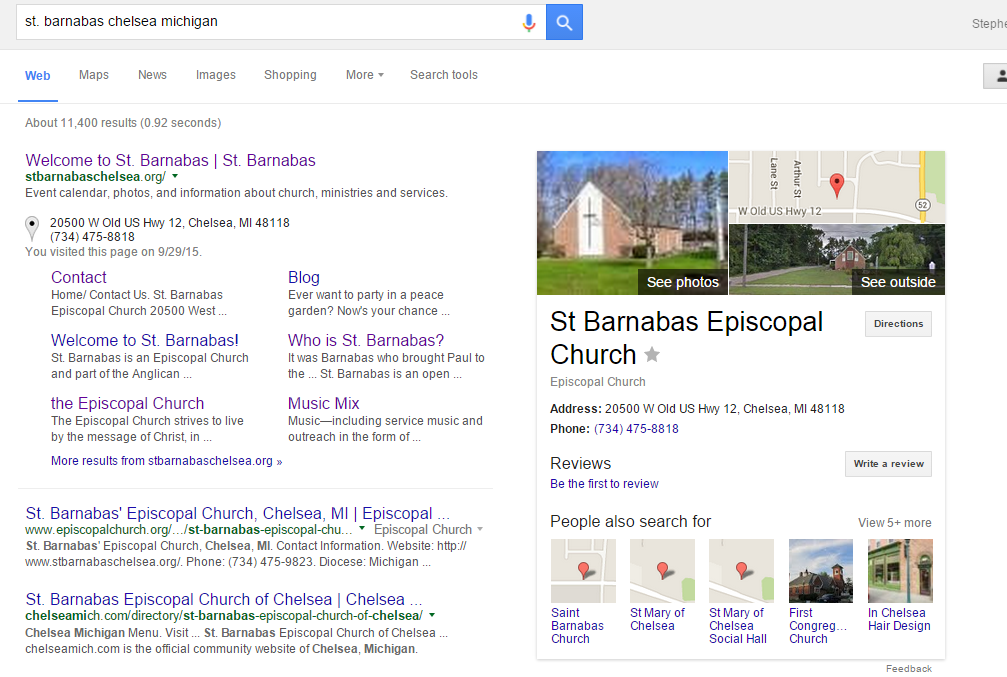Click the 'Episcopal Church' text after episcopalchurch.org URL

[423, 529]
